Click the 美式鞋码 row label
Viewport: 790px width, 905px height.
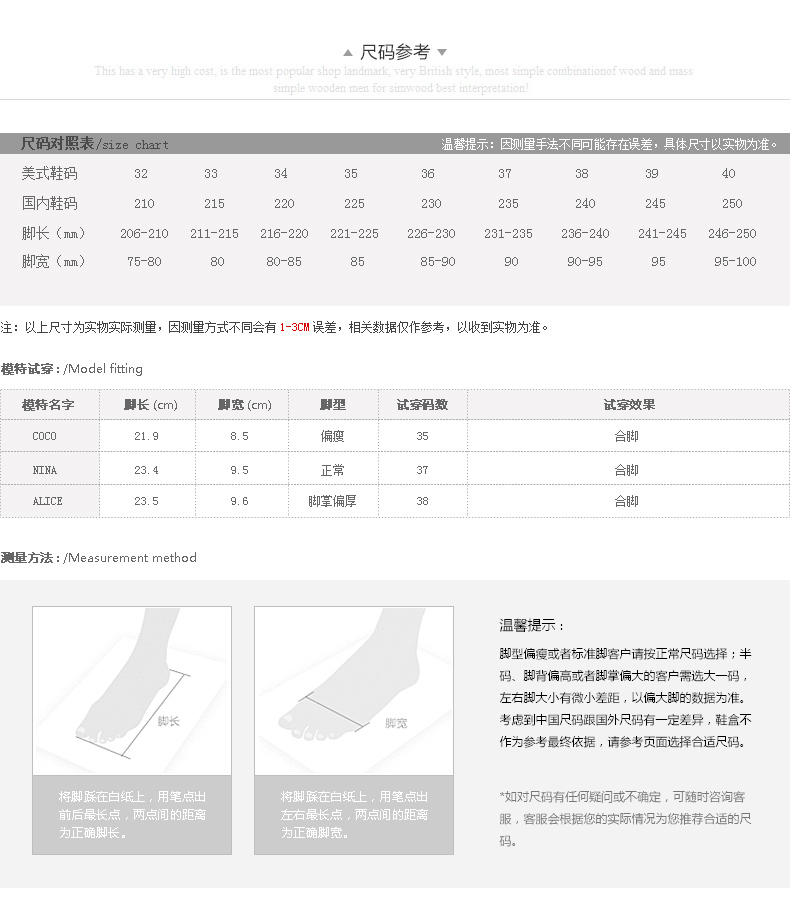point(49,173)
